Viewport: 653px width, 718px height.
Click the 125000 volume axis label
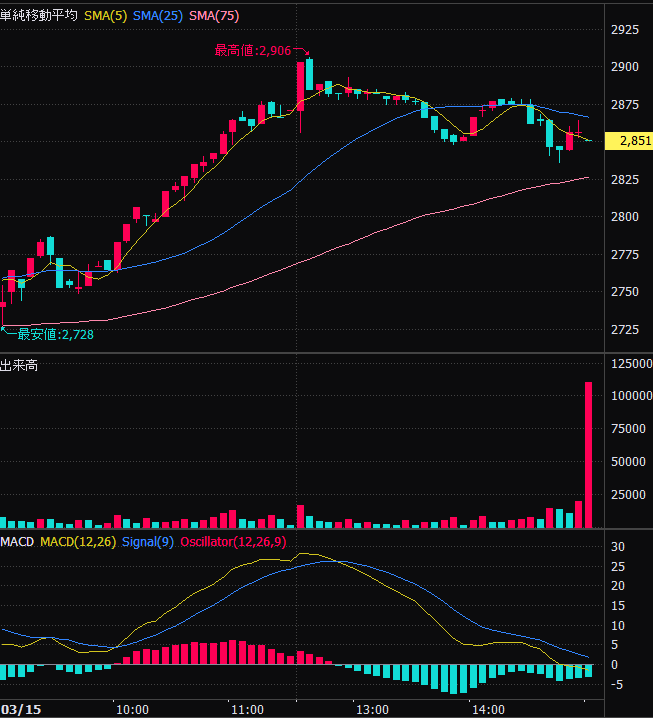[x=631, y=364]
